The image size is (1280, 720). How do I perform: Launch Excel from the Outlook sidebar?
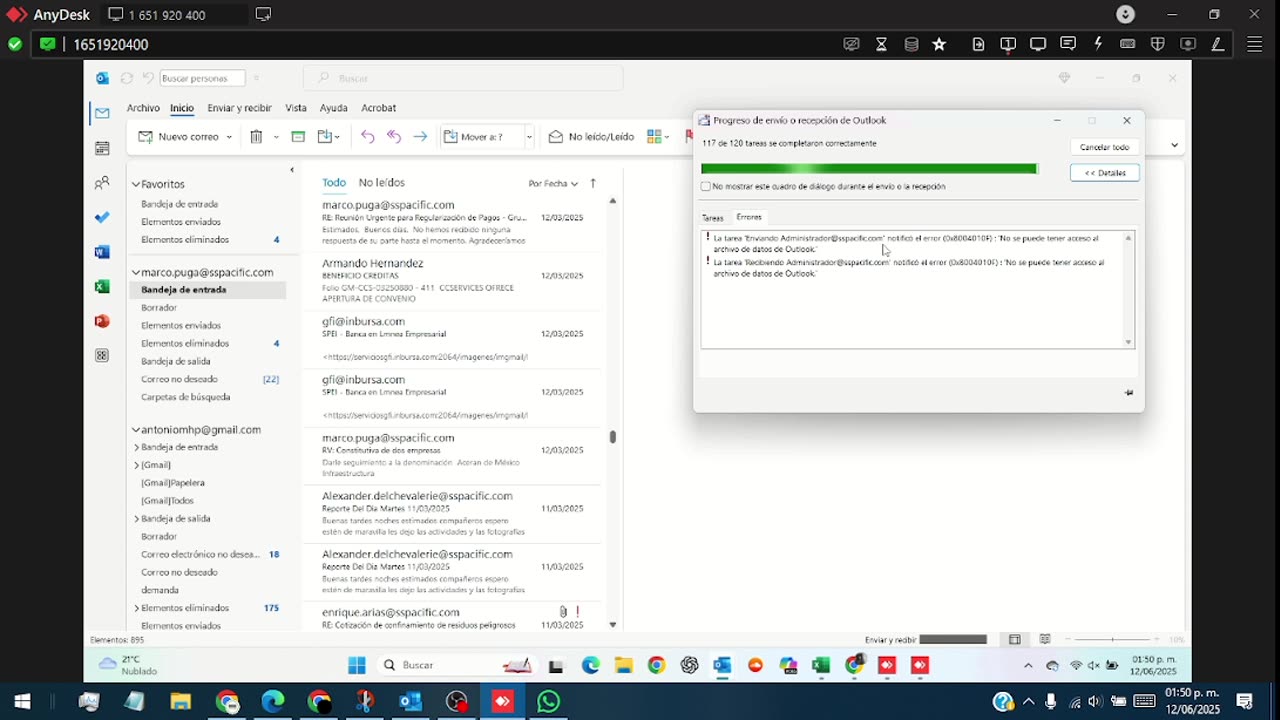102,286
